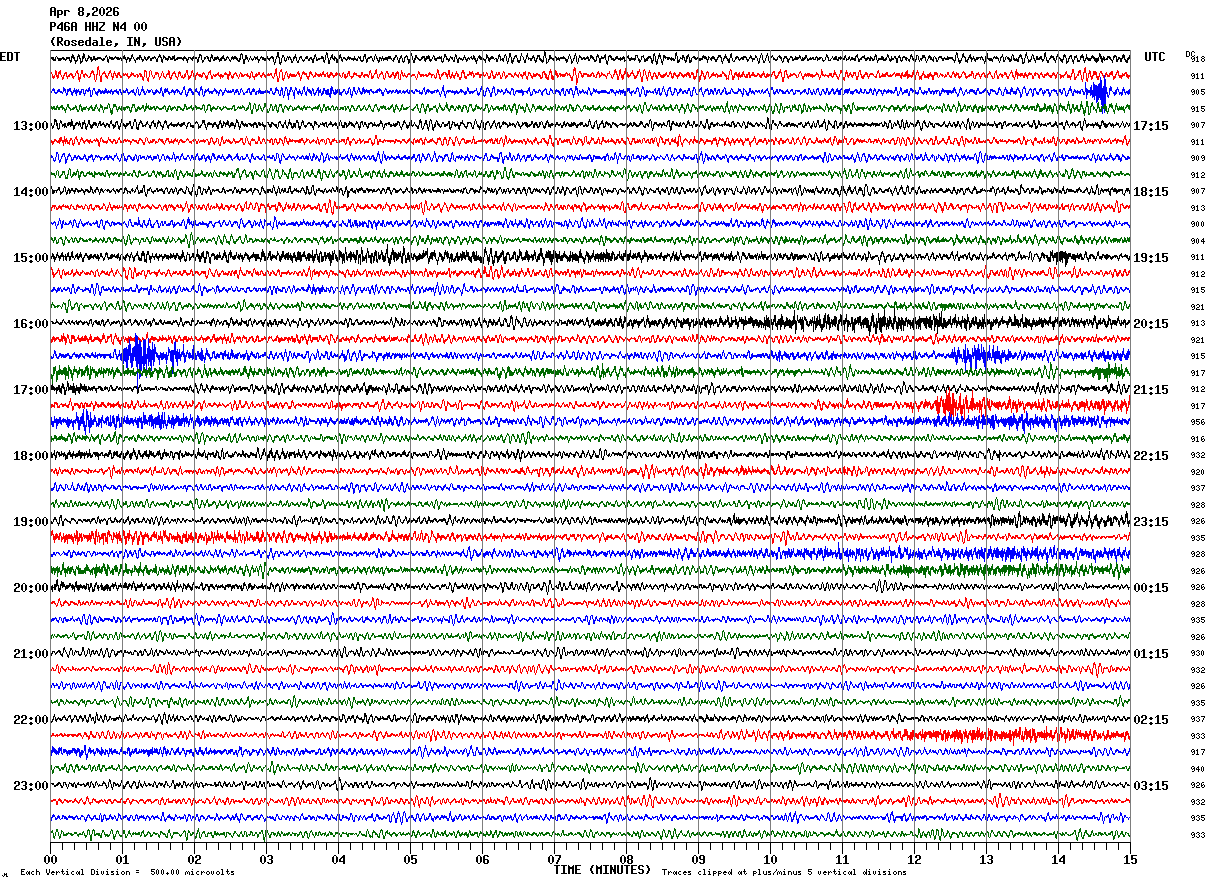Click the DC offset value 916

pos(1197,439)
